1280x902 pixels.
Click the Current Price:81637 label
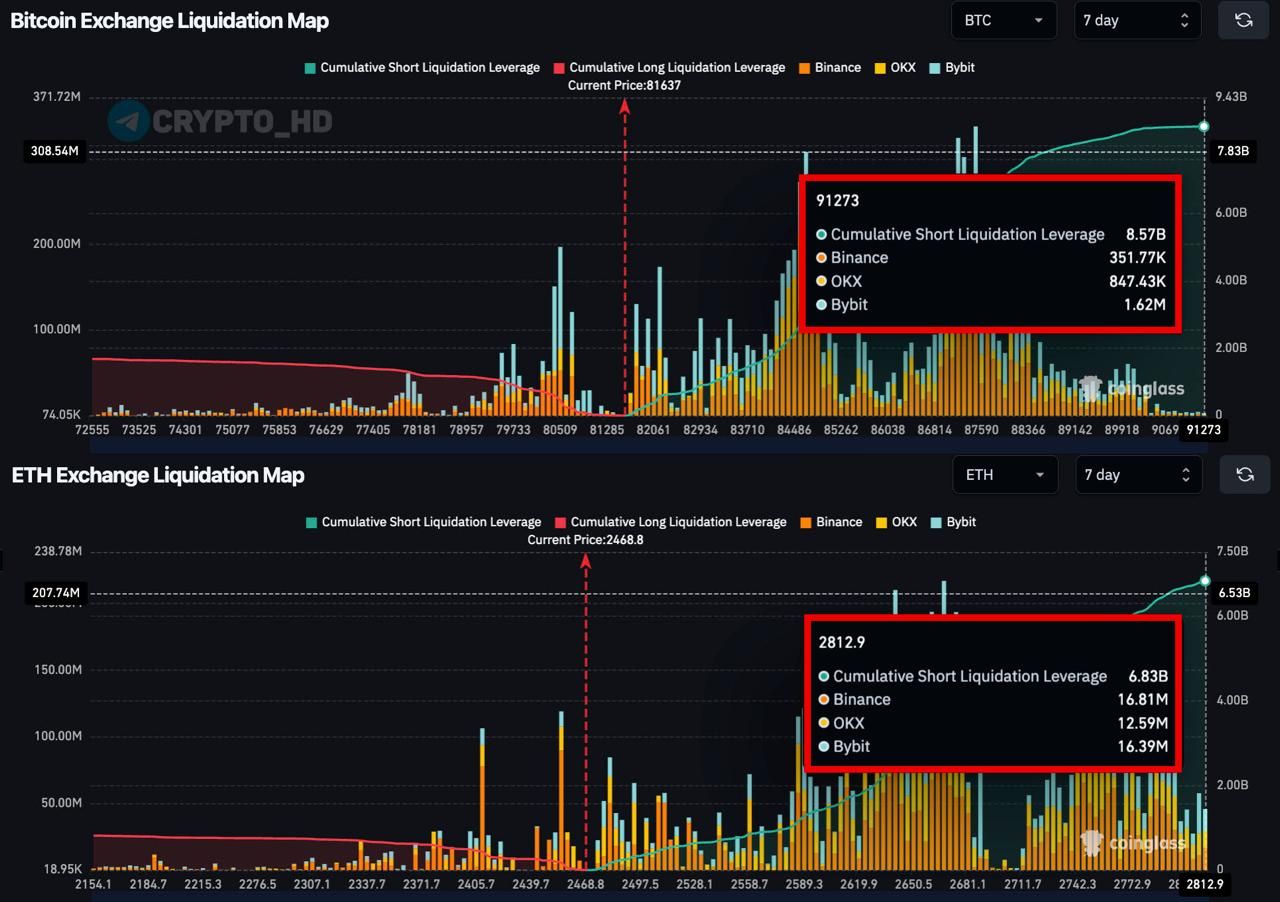pos(625,86)
